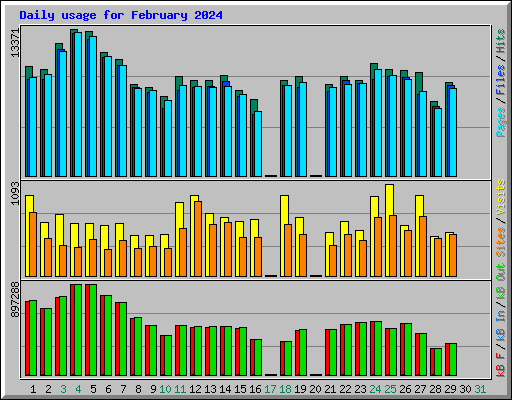This screenshot has width=512, height=400.
Task: Click the green kB Out bar for day 5
Action: click(x=93, y=330)
